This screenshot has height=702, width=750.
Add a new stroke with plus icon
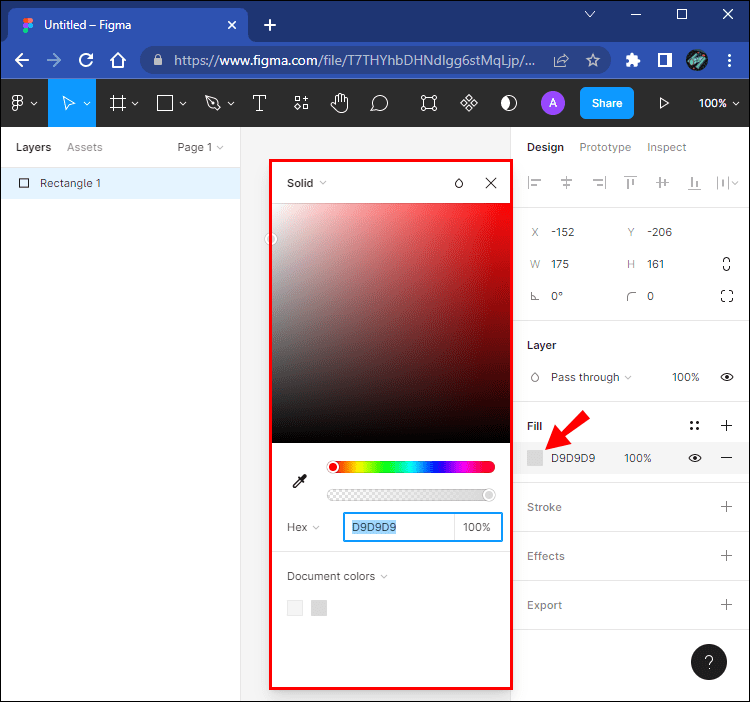(x=726, y=507)
